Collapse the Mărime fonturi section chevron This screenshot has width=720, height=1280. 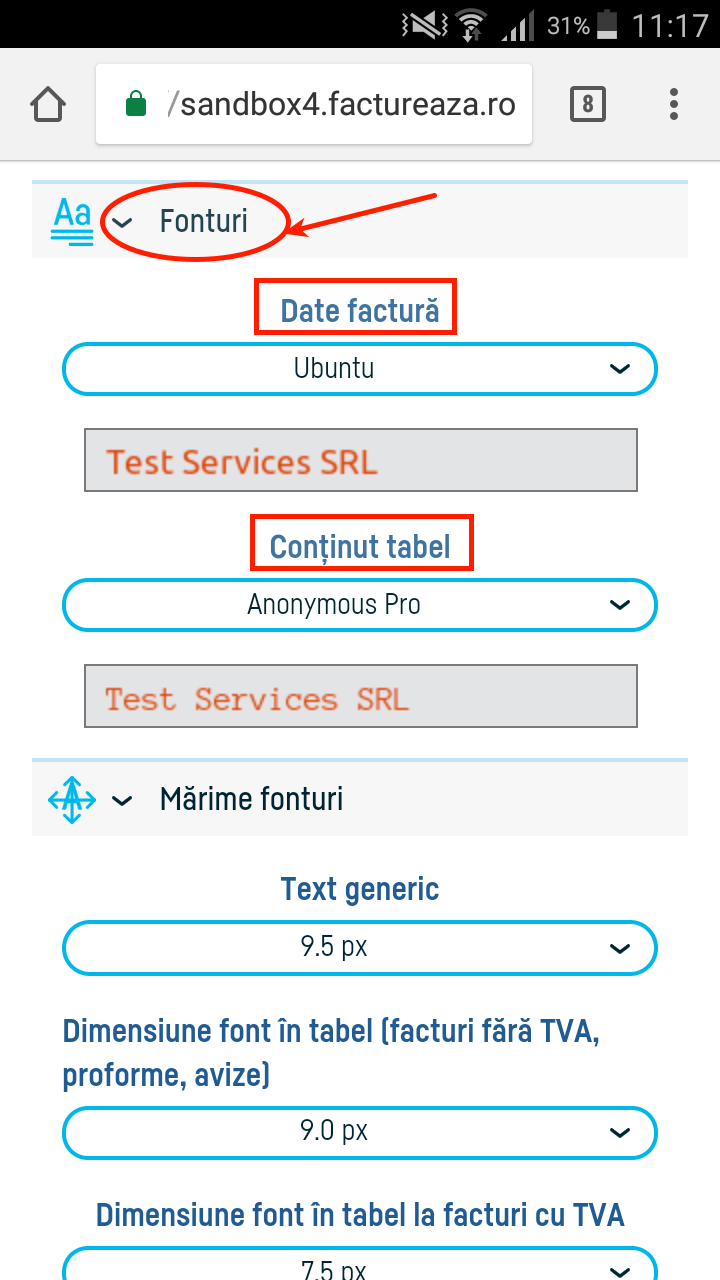pos(122,800)
